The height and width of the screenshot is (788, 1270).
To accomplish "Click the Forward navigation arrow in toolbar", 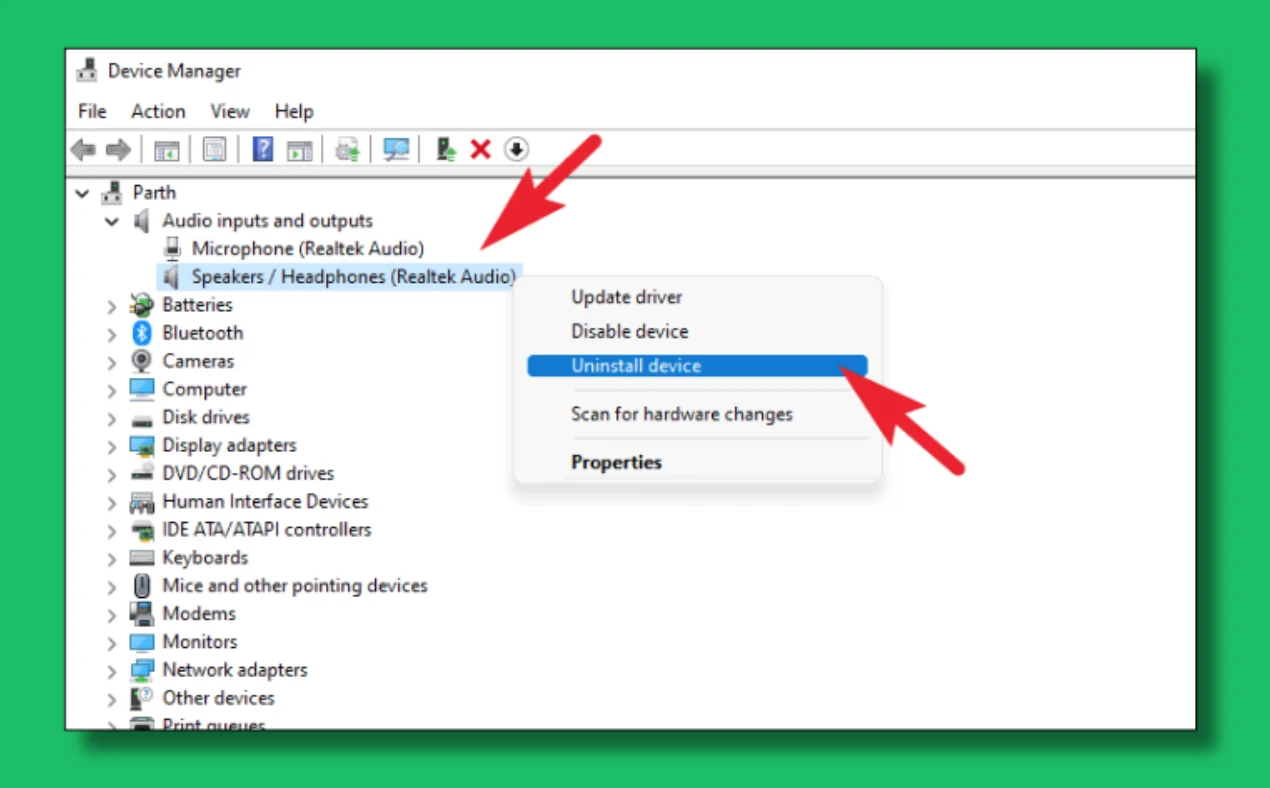I will point(118,149).
